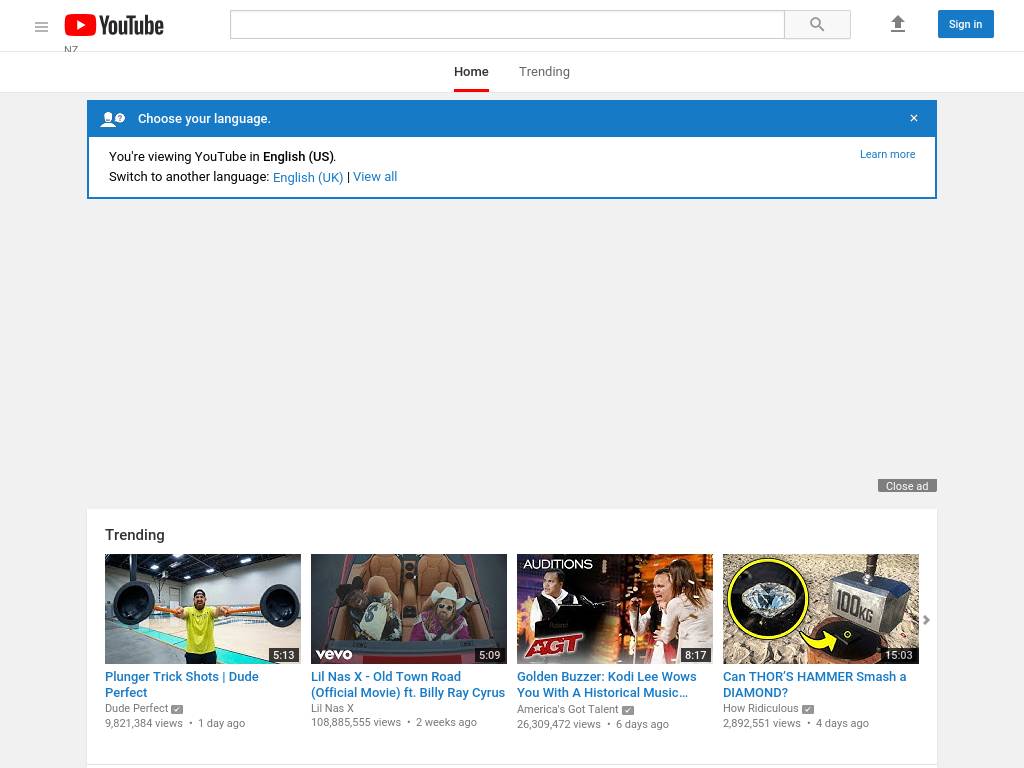Click How Ridiculous verified badge

[808, 709]
